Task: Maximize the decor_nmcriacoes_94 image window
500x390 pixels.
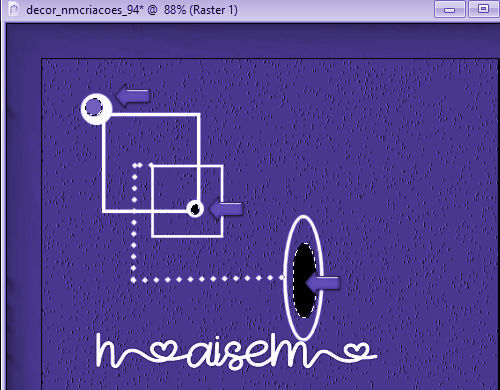Action: pyautogui.click(x=484, y=9)
